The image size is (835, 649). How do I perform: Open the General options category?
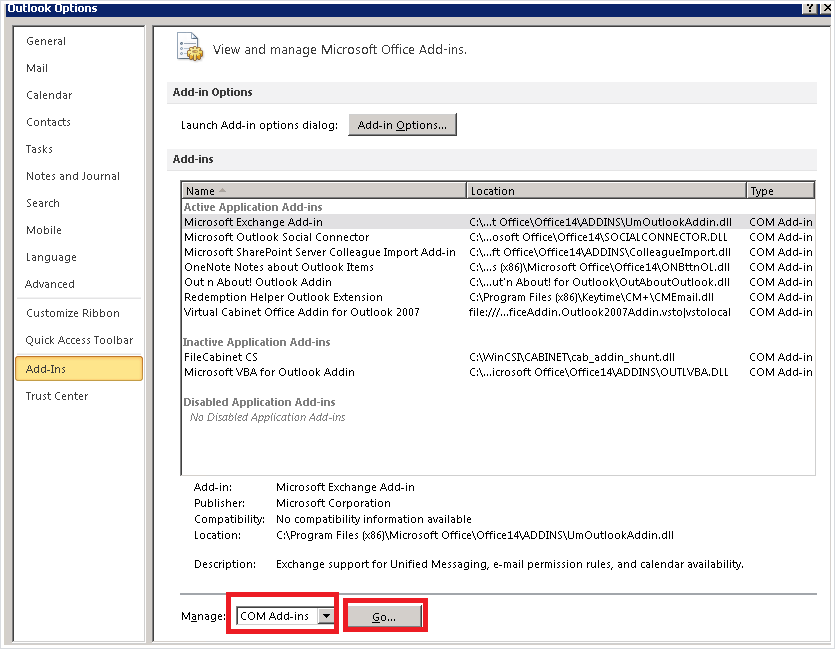point(46,41)
